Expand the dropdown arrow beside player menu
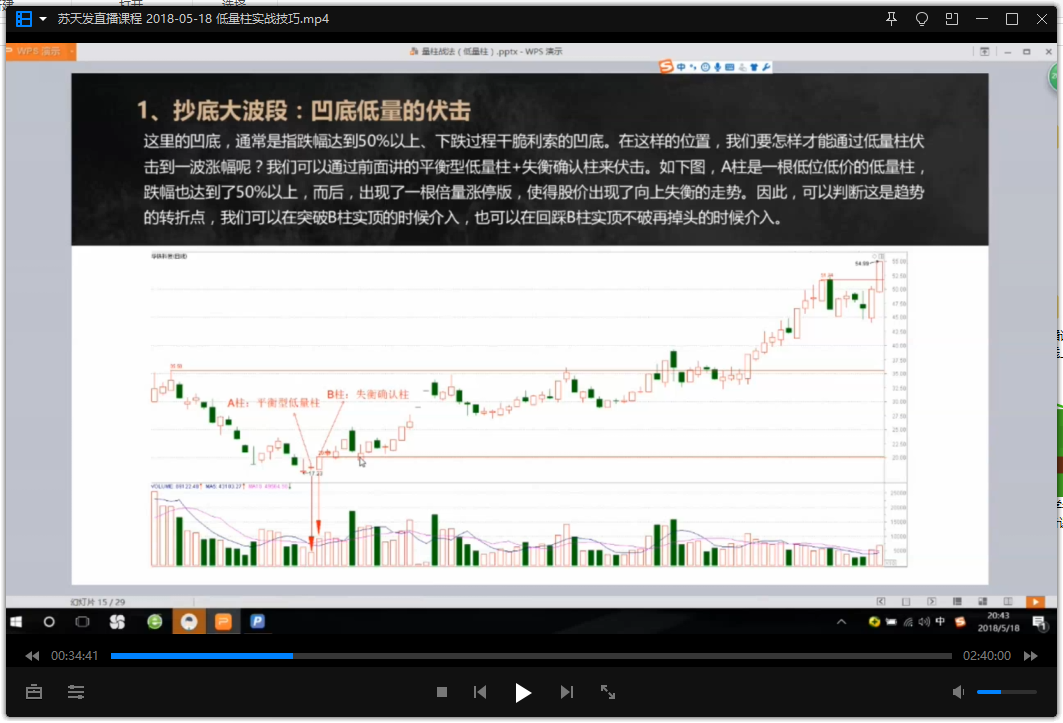The height and width of the screenshot is (723, 1063). coord(43,19)
